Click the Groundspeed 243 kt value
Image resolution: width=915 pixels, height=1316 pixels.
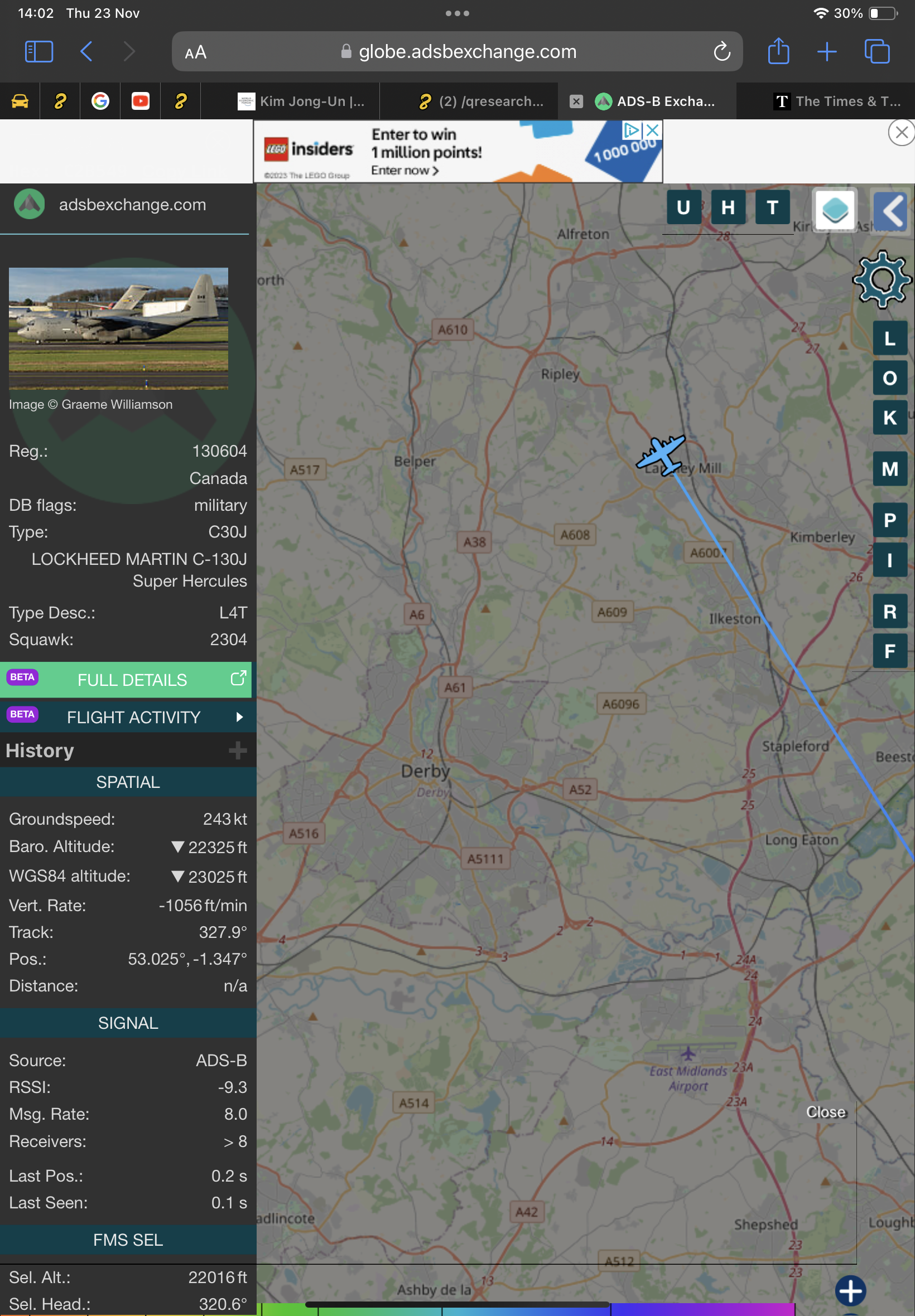[225, 819]
